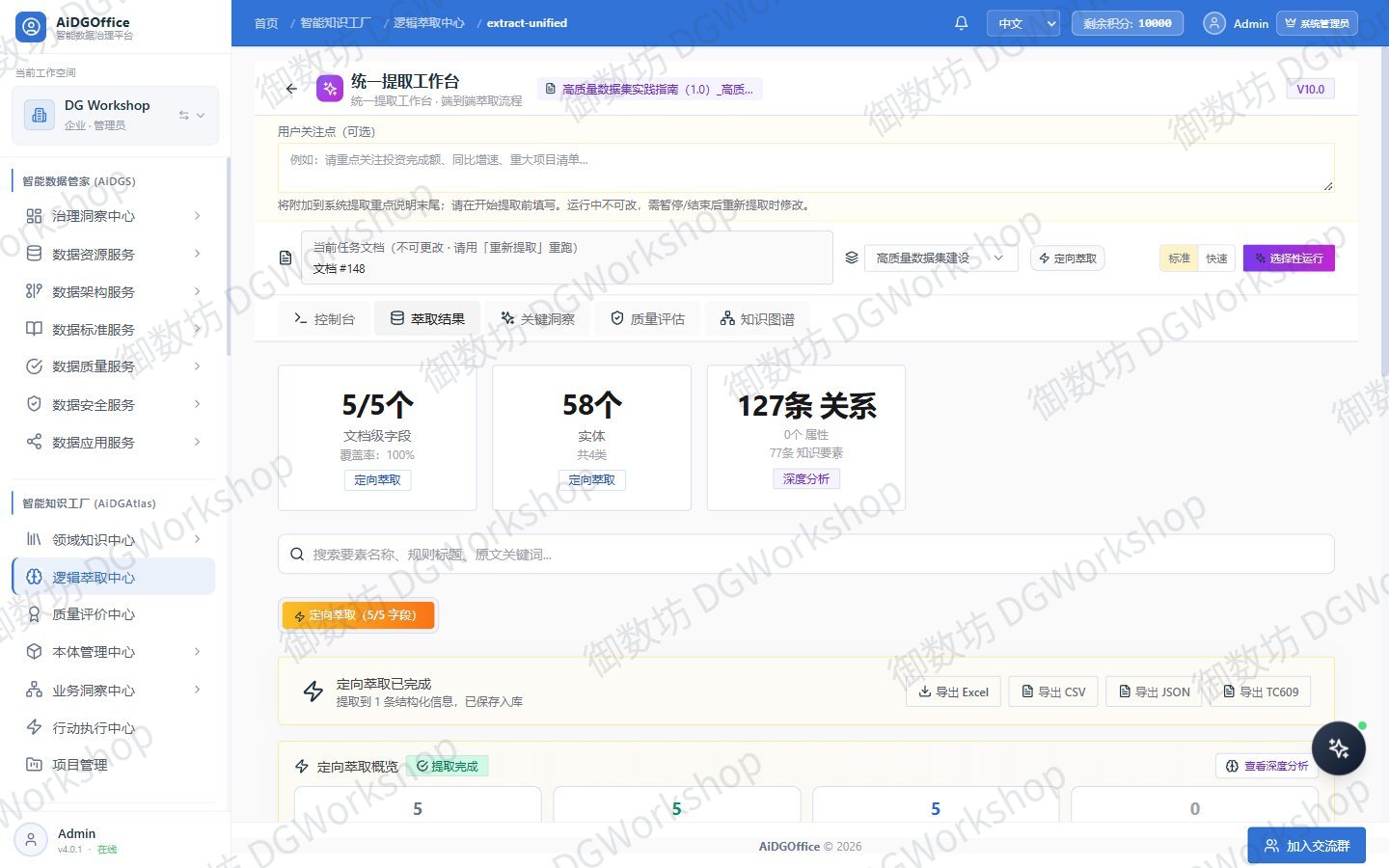The image size is (1389, 868).
Task: Click the 首页 breadcrumb link
Action: click(x=266, y=23)
